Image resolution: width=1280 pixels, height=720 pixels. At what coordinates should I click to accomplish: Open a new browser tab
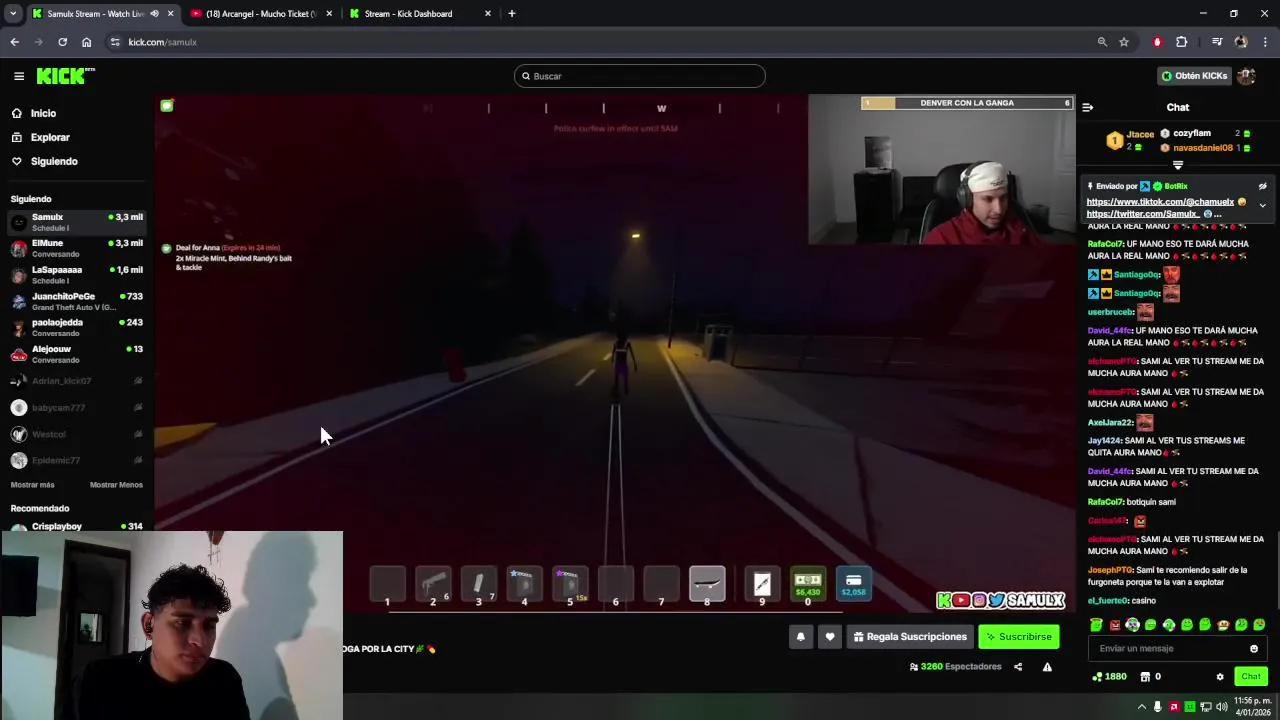pos(511,13)
